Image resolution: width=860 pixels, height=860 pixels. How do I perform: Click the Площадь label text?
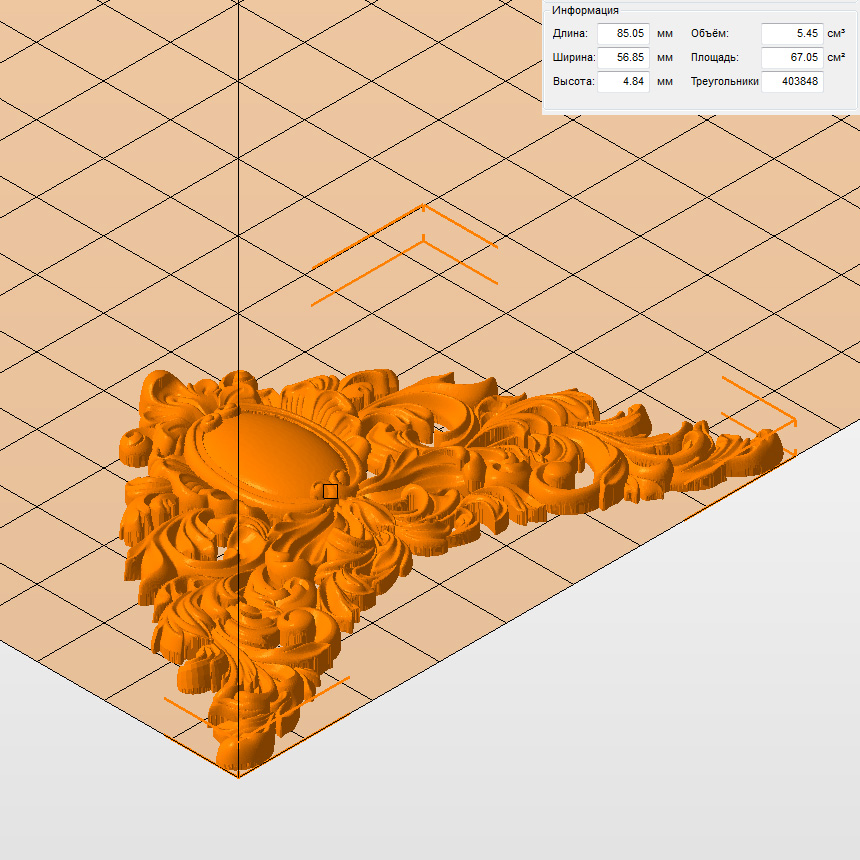point(714,58)
